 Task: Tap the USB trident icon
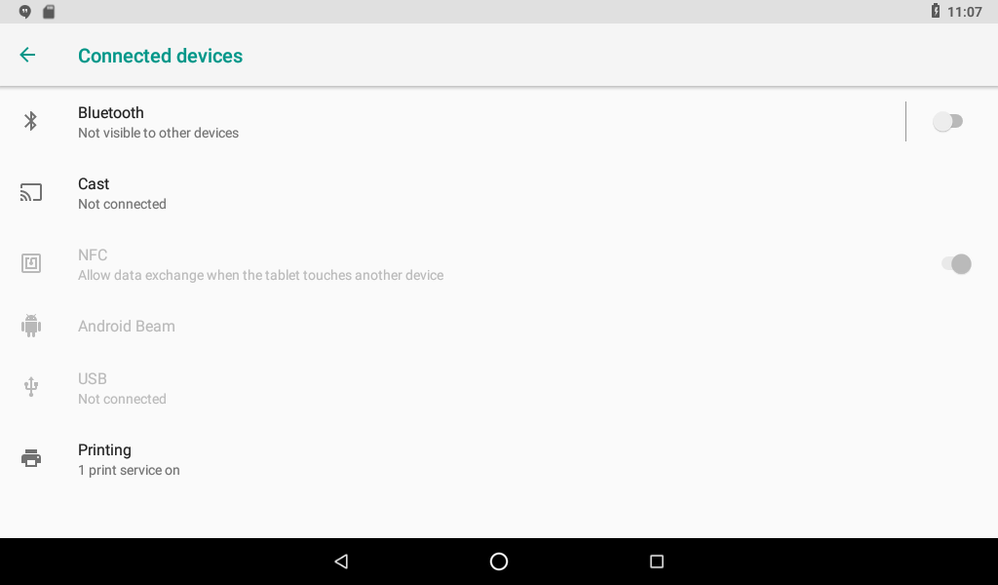[31, 386]
